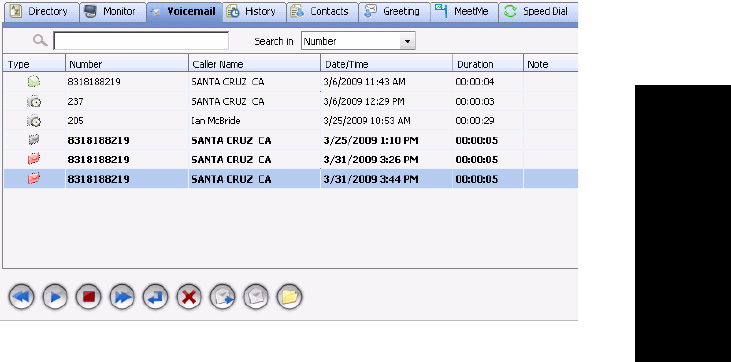Screen dimensions: 731x362
Task: Click duration 00:00:29
Action: coord(475,121)
